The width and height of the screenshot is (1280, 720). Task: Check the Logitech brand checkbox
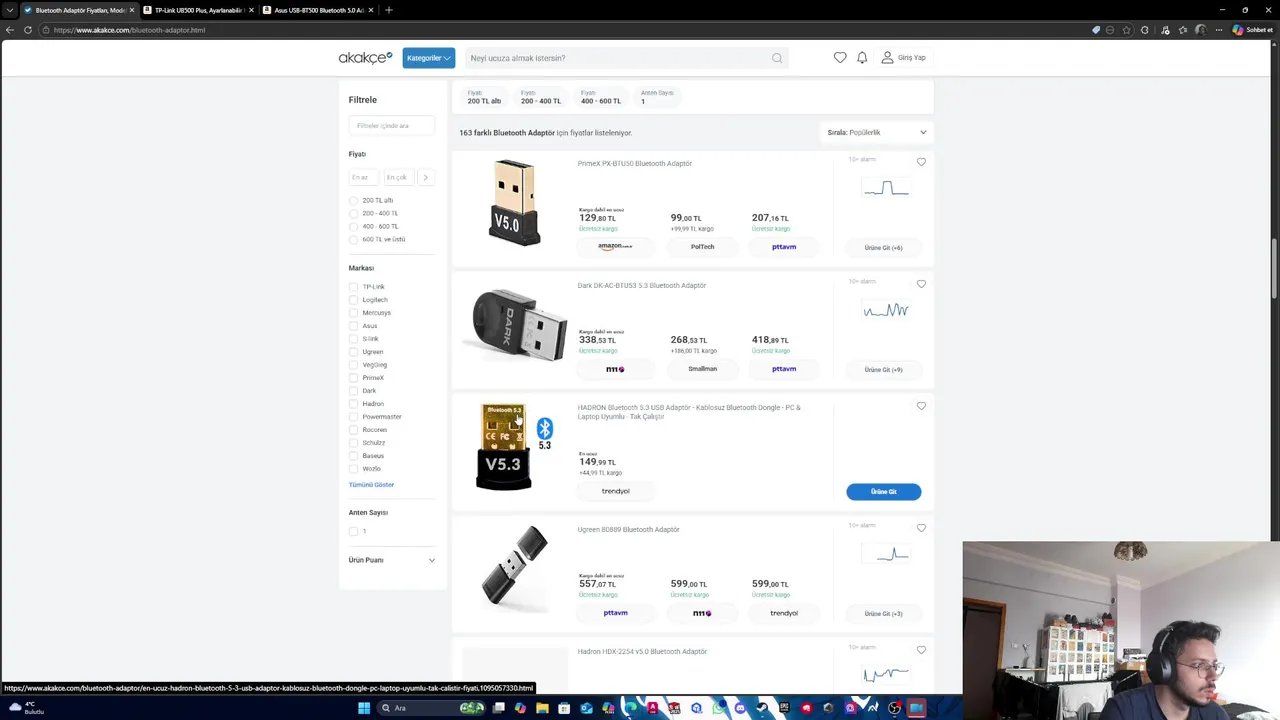click(353, 300)
